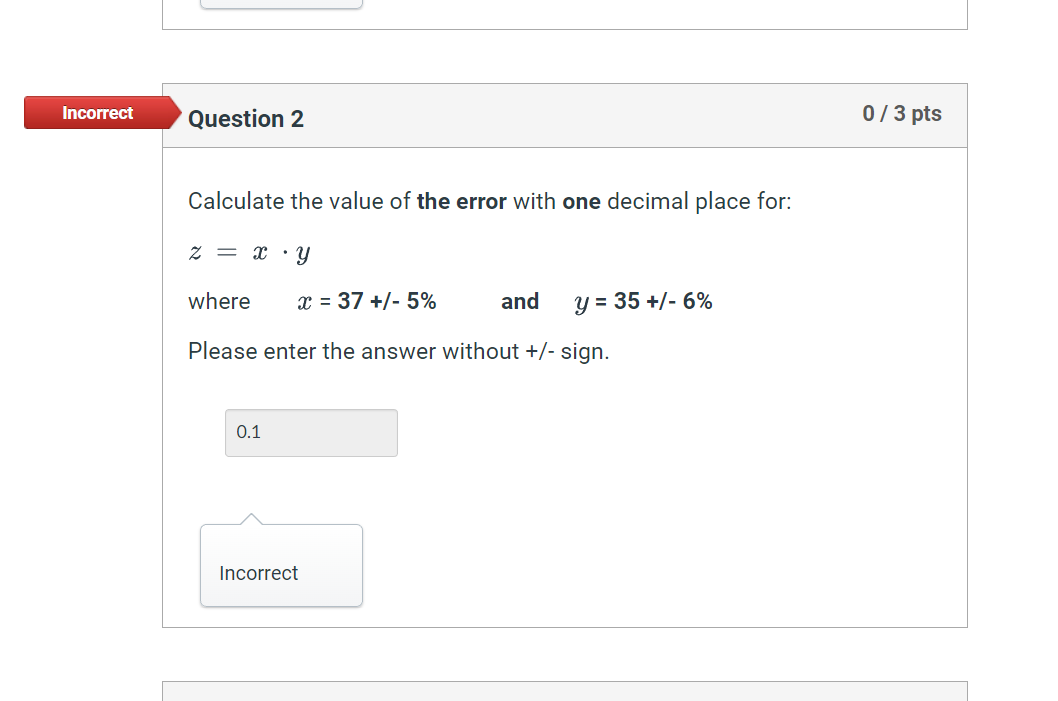Select the value x = 37 +/- 5%
1058x701 pixels.
click(x=367, y=301)
